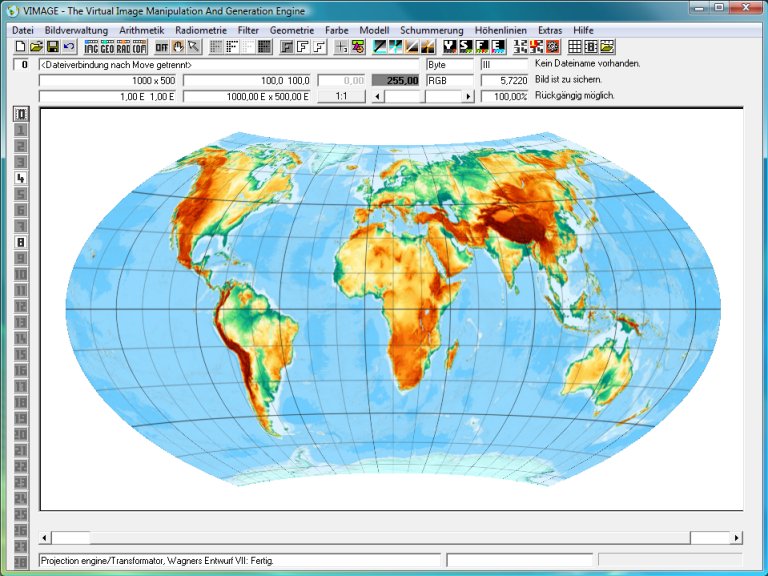Open the Schummerung menu
Viewport: 768px width, 576px height.
click(432, 31)
